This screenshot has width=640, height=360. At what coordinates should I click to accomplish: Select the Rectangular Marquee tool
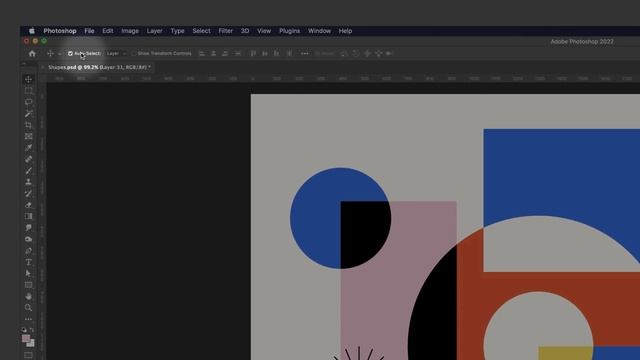[28, 90]
